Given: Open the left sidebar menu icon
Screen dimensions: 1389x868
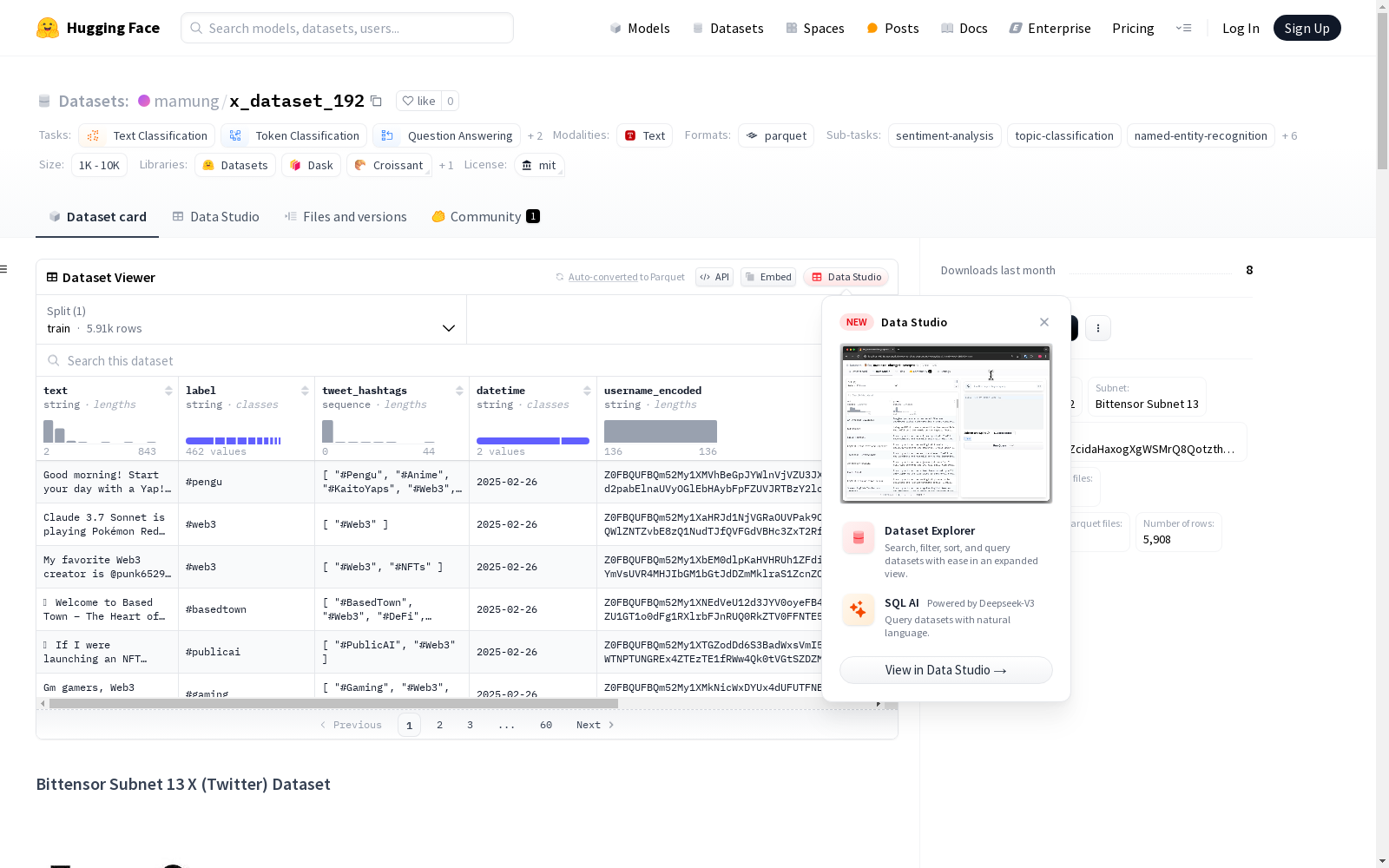Looking at the screenshot, I should point(4,269).
